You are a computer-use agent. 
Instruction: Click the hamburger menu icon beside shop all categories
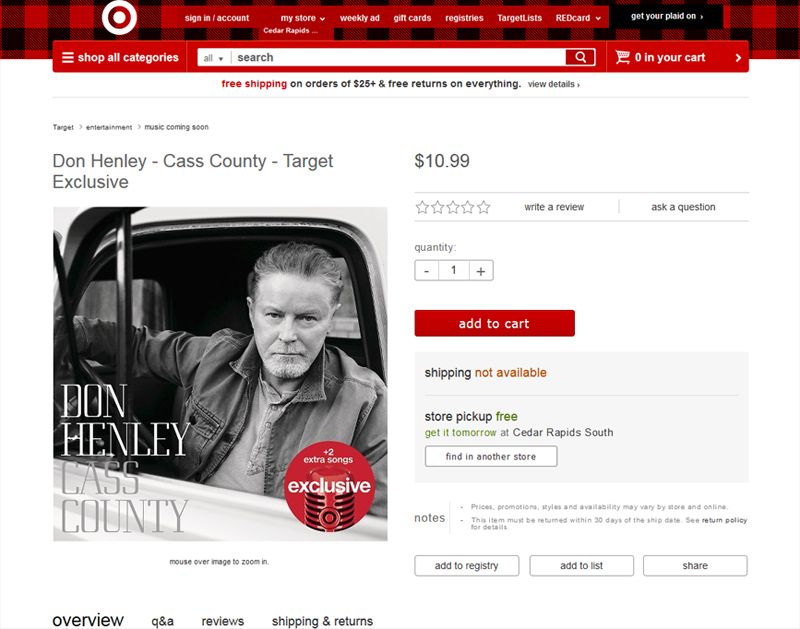(67, 58)
